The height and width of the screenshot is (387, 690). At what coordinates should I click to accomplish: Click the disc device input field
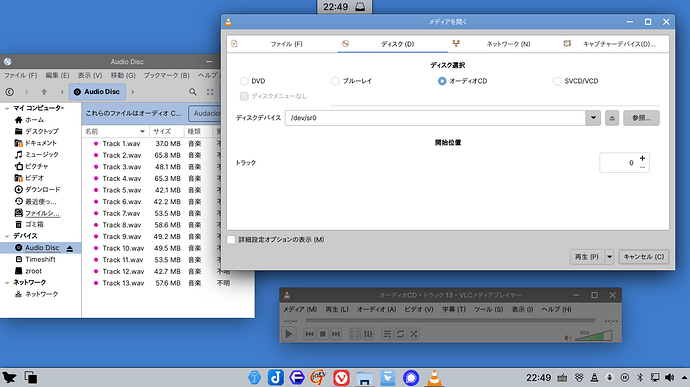coord(435,118)
